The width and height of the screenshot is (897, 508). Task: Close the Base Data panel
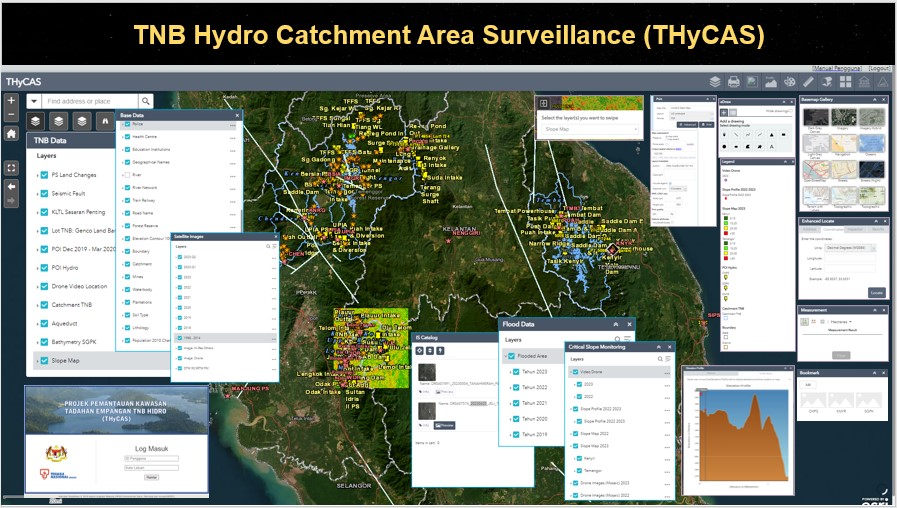coord(237,115)
